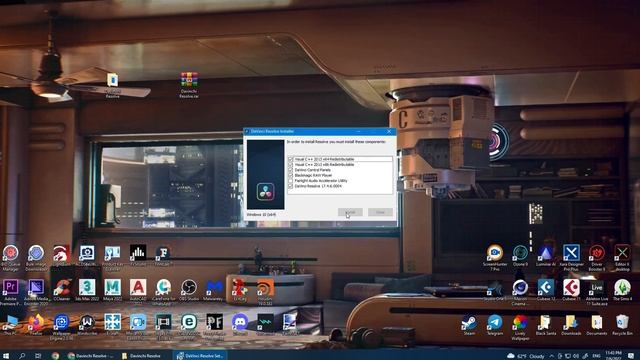640x360 pixels.
Task: Expand hidden system tray icons
Action: 552,356
